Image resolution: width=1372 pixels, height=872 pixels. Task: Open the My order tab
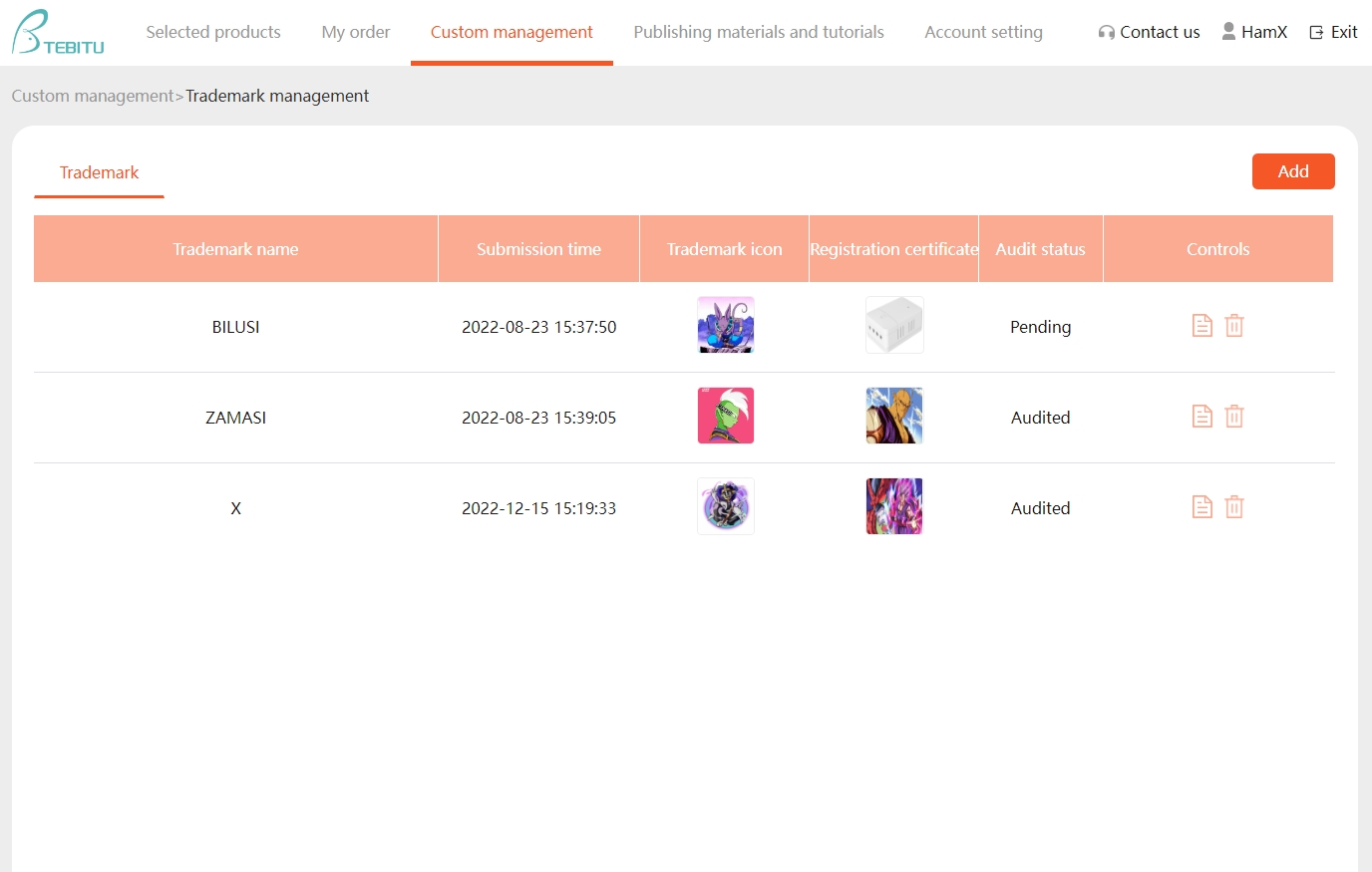(355, 32)
